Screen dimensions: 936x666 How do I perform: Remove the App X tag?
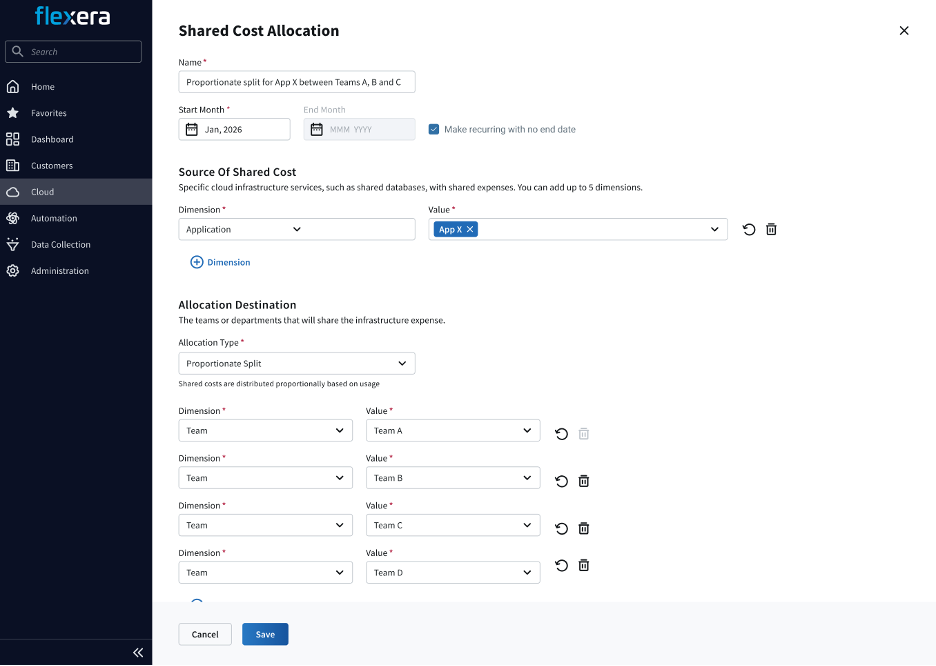[470, 229]
